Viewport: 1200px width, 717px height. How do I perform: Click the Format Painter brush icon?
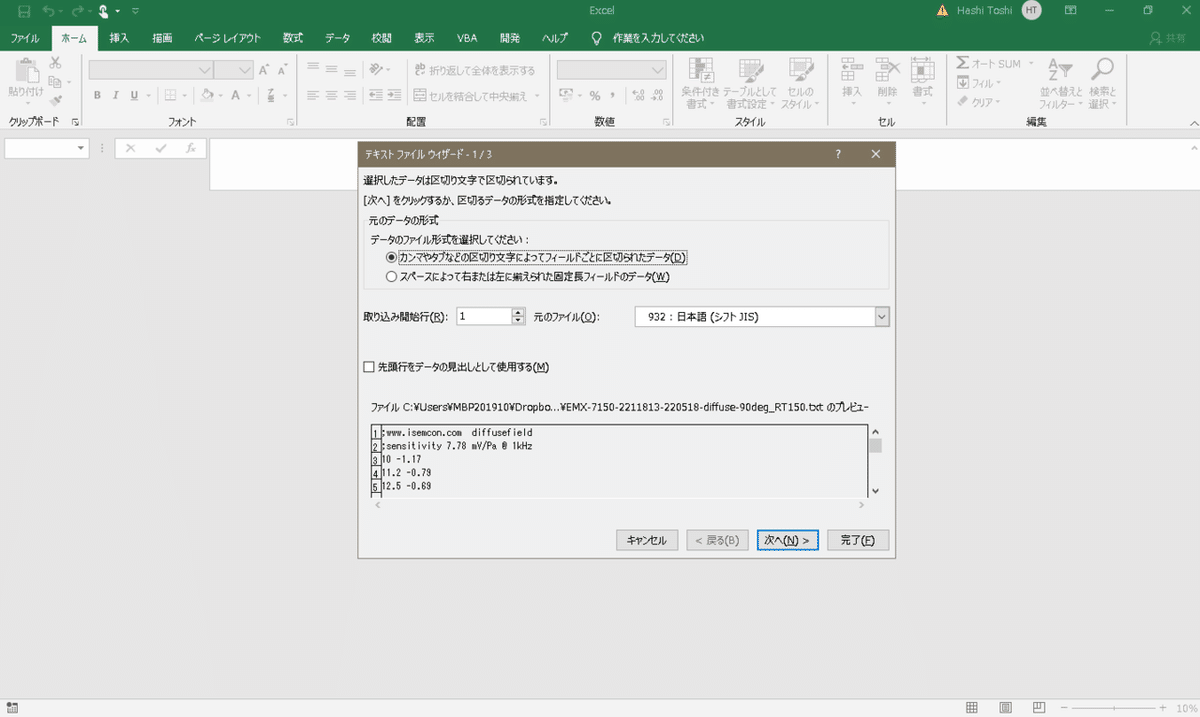tap(55, 100)
